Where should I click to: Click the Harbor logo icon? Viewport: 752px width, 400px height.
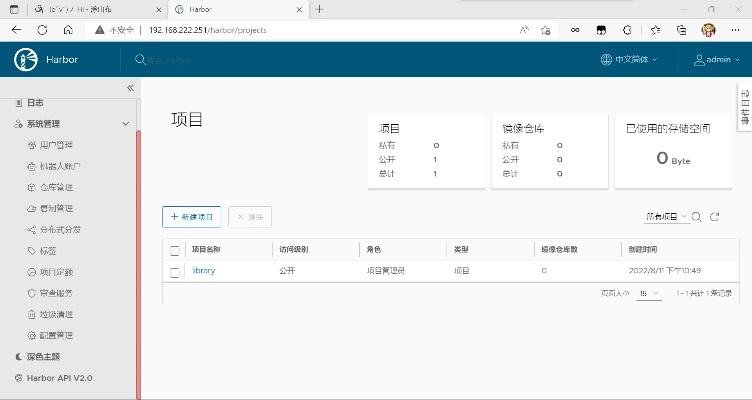(x=26, y=60)
